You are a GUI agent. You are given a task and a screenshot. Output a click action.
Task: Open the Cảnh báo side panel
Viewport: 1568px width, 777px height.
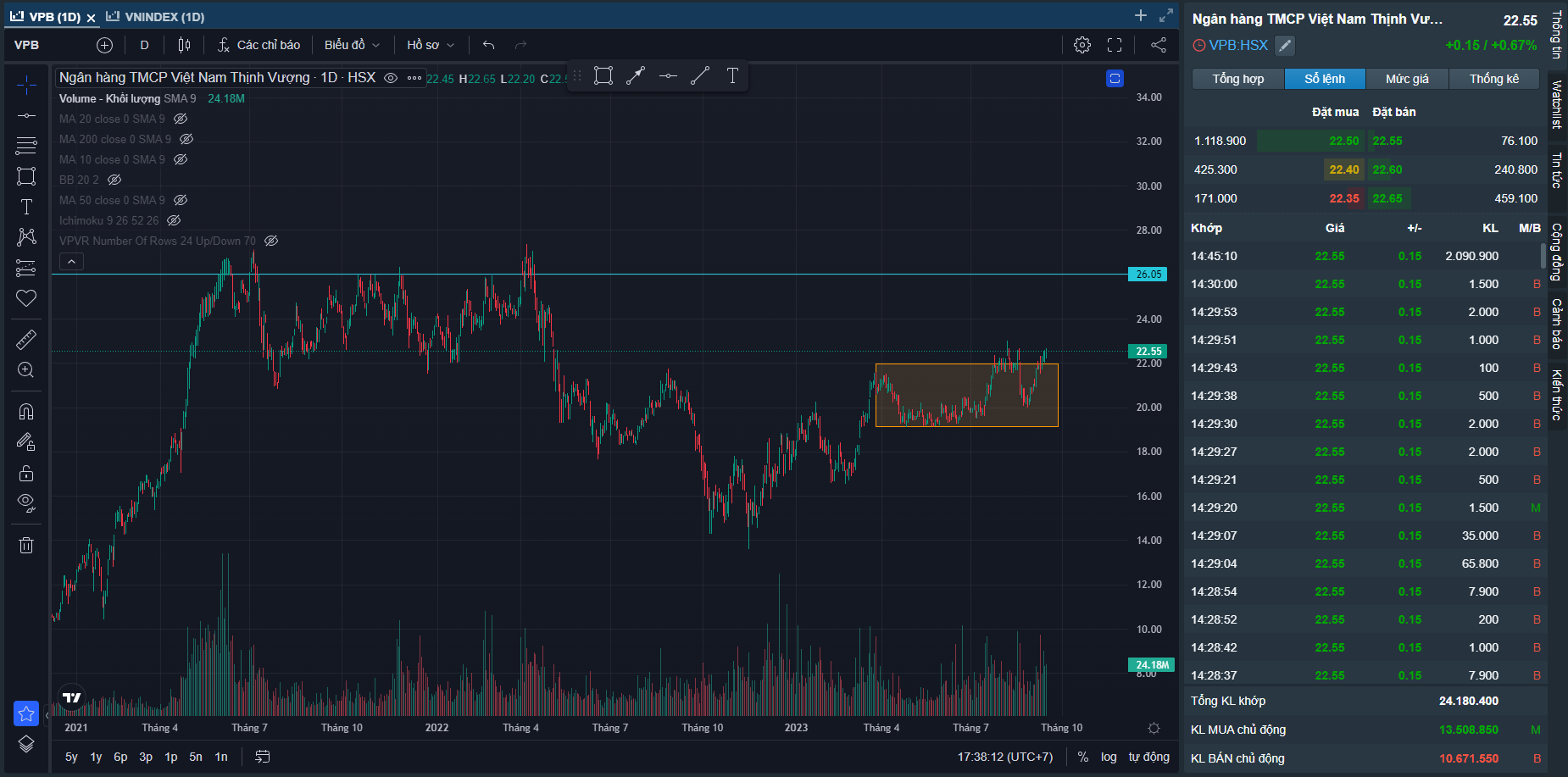[1557, 324]
